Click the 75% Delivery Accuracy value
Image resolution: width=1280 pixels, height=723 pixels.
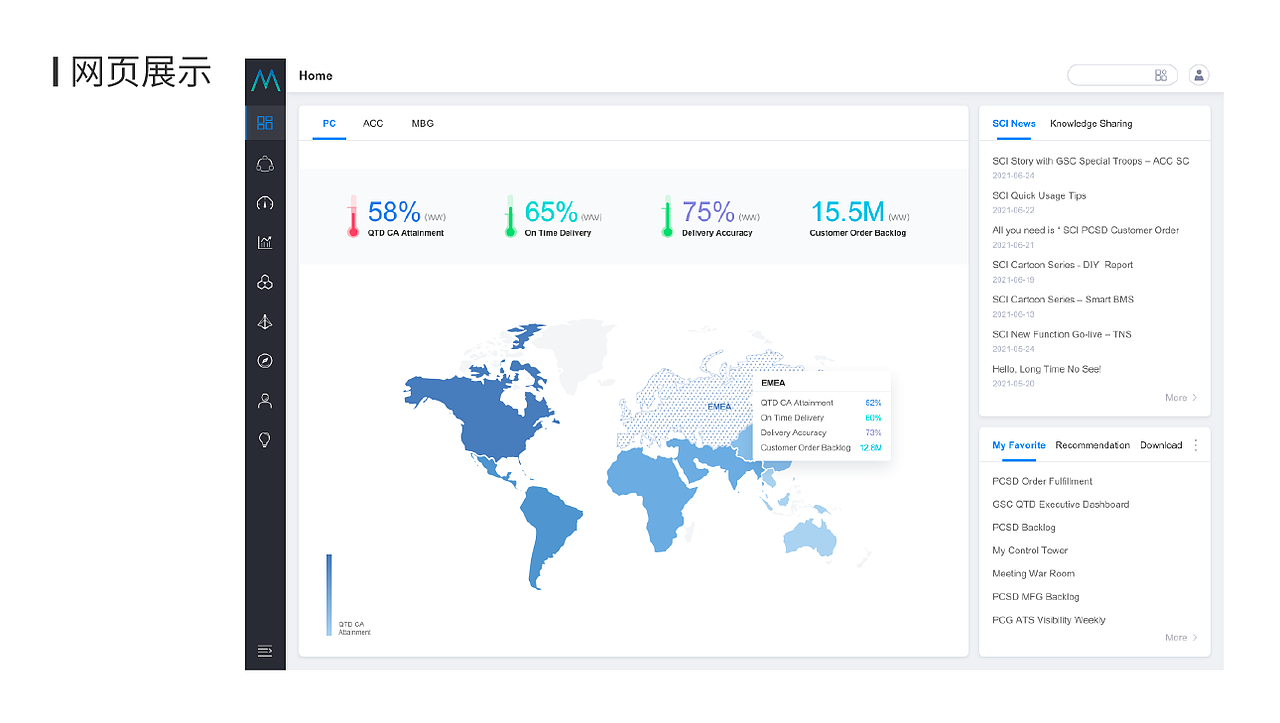(708, 212)
